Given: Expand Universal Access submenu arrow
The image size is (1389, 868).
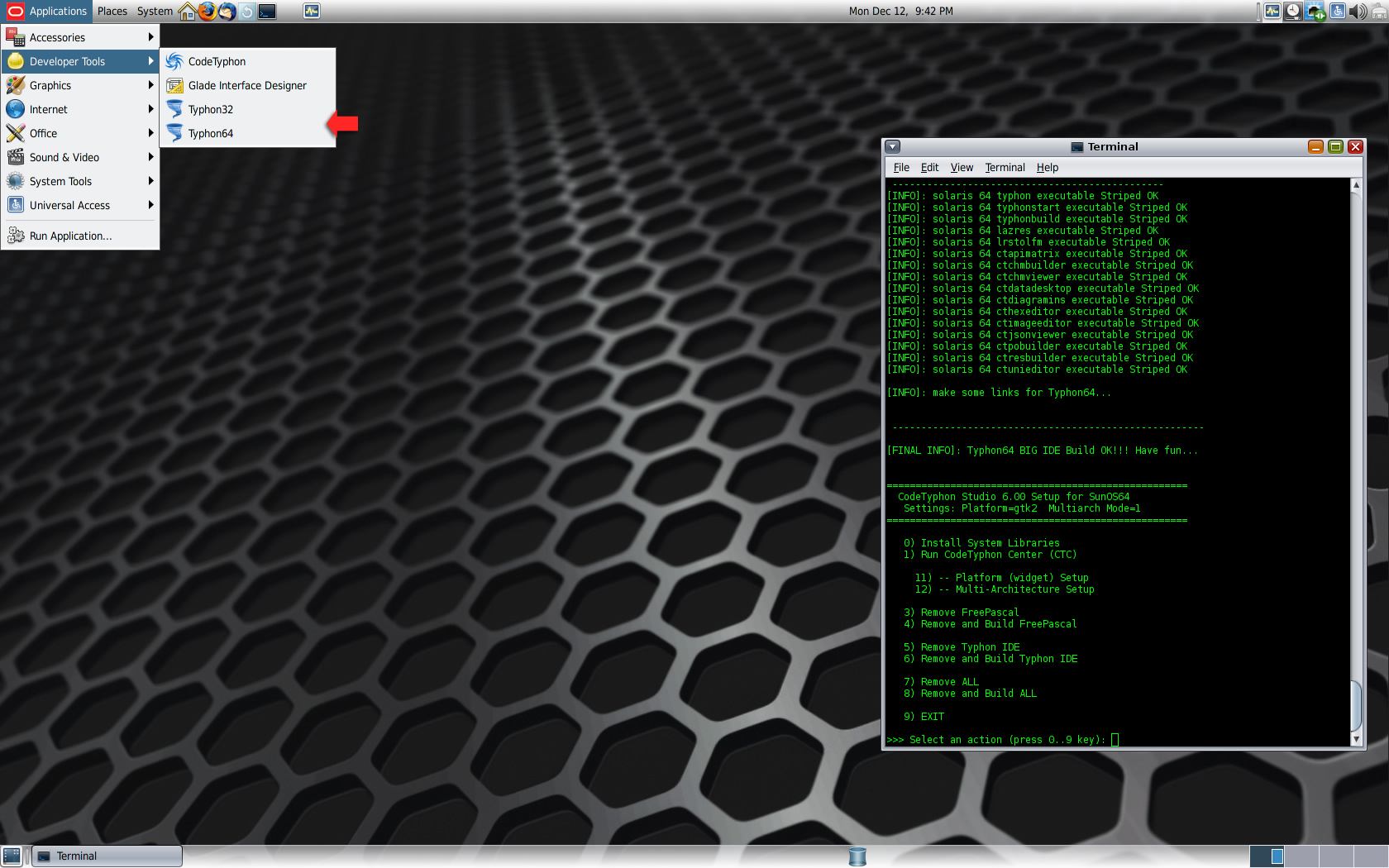Looking at the screenshot, I should point(150,205).
